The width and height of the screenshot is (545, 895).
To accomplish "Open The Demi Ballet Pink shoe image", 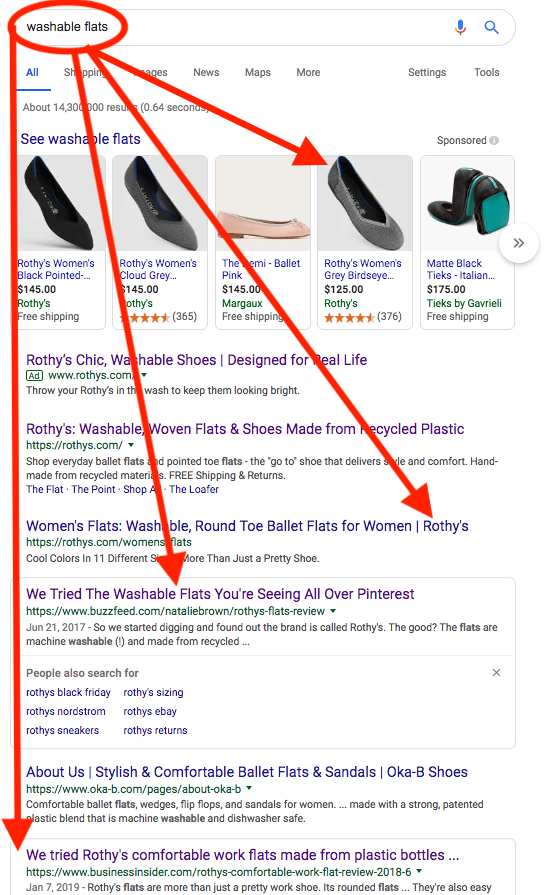I will tap(263, 204).
